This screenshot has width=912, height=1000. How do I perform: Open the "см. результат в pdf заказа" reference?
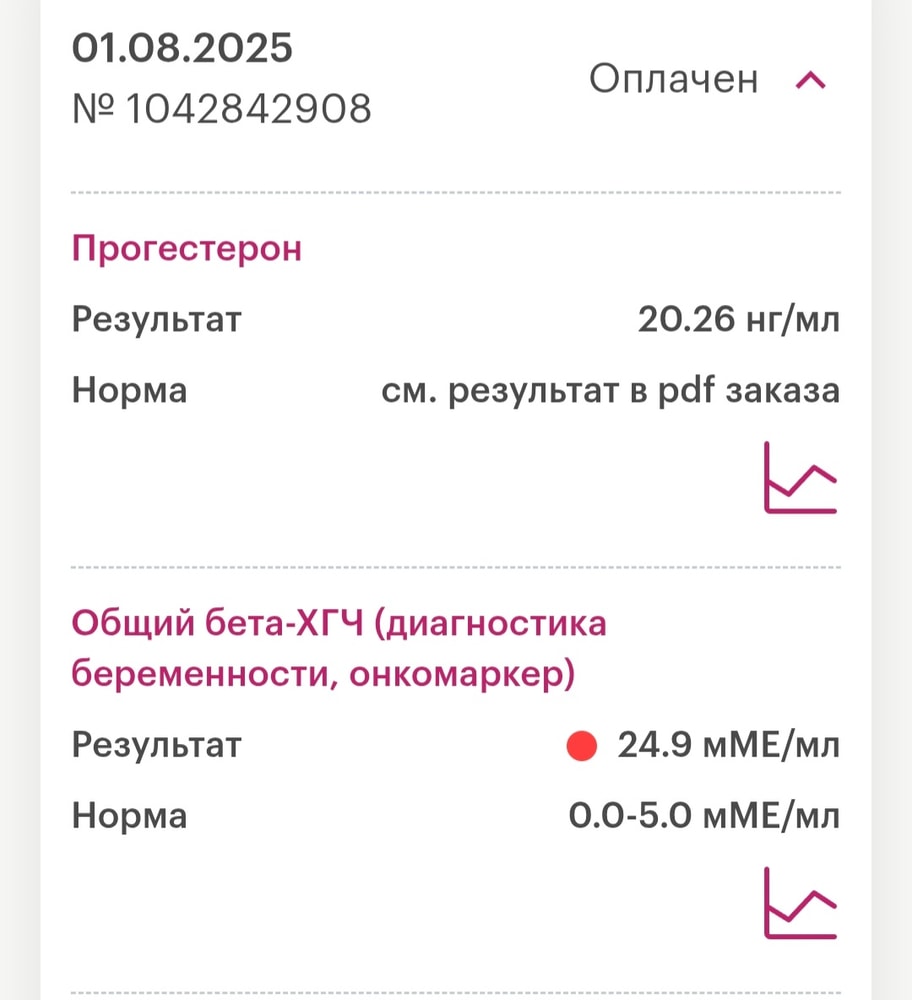click(610, 391)
